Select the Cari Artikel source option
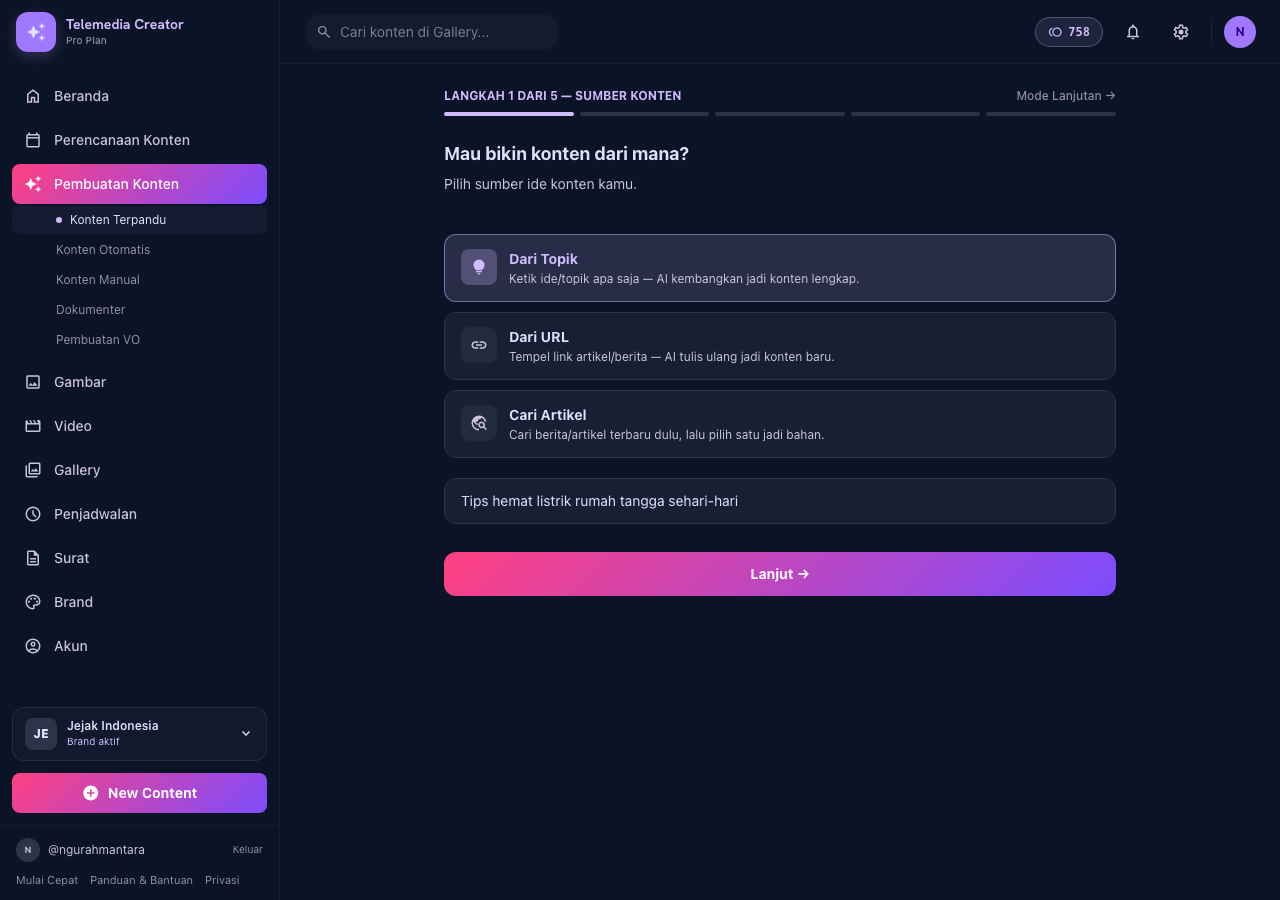This screenshot has height=900, width=1280. point(780,424)
